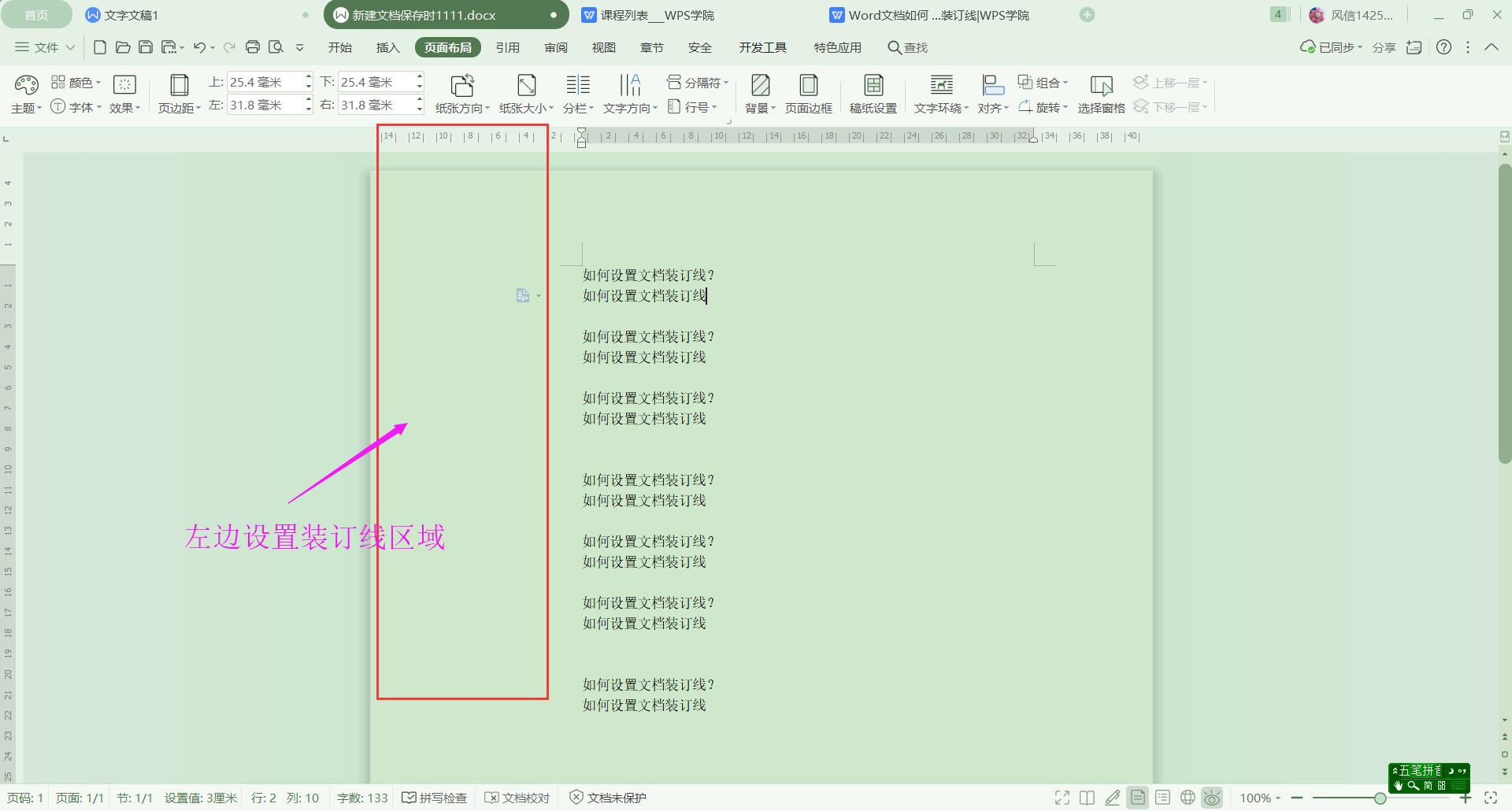Viewport: 1512px width, 811px height.
Task: Switch to the 审阅 (Review) ribbon tab
Action: tap(556, 47)
